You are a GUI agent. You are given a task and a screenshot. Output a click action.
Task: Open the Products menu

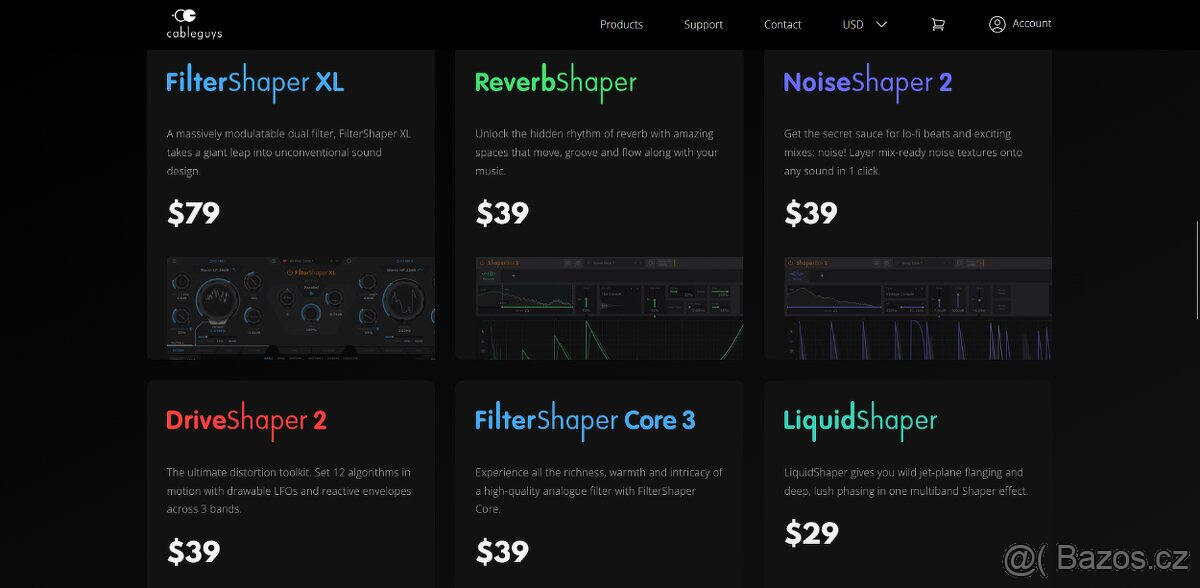coord(621,24)
